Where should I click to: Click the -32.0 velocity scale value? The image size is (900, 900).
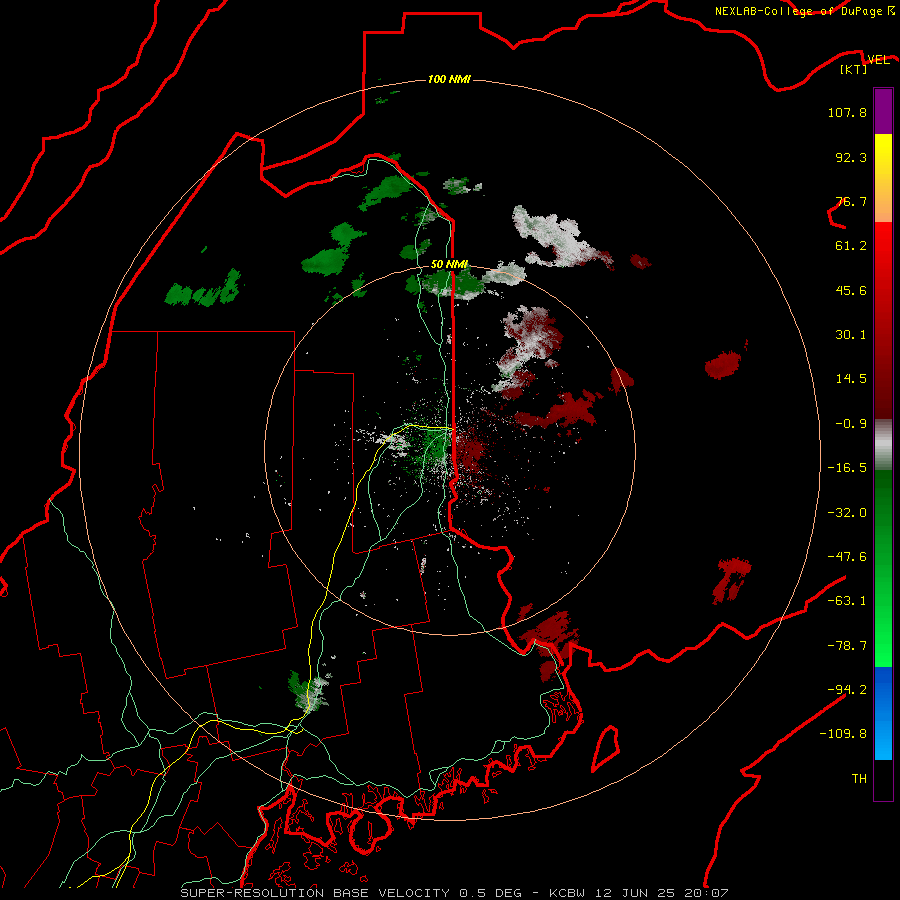pos(847,513)
